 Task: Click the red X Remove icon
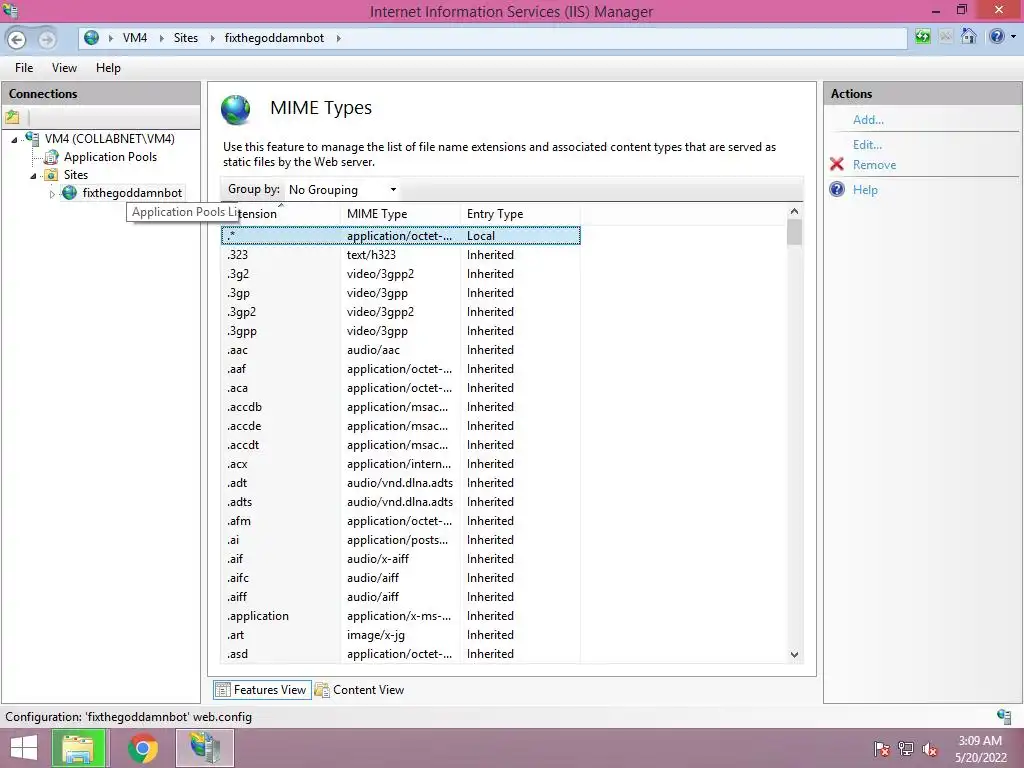(837, 164)
